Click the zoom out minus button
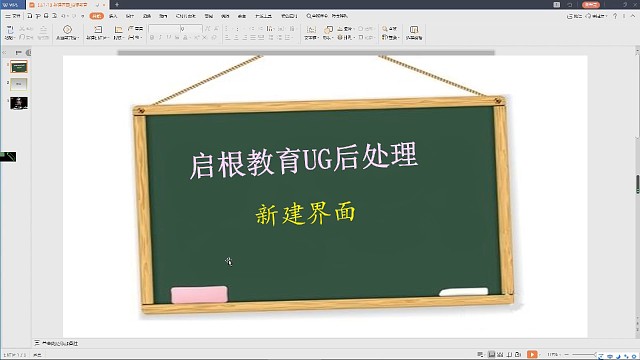This screenshot has width=640, height=360. pyautogui.click(x=567, y=355)
